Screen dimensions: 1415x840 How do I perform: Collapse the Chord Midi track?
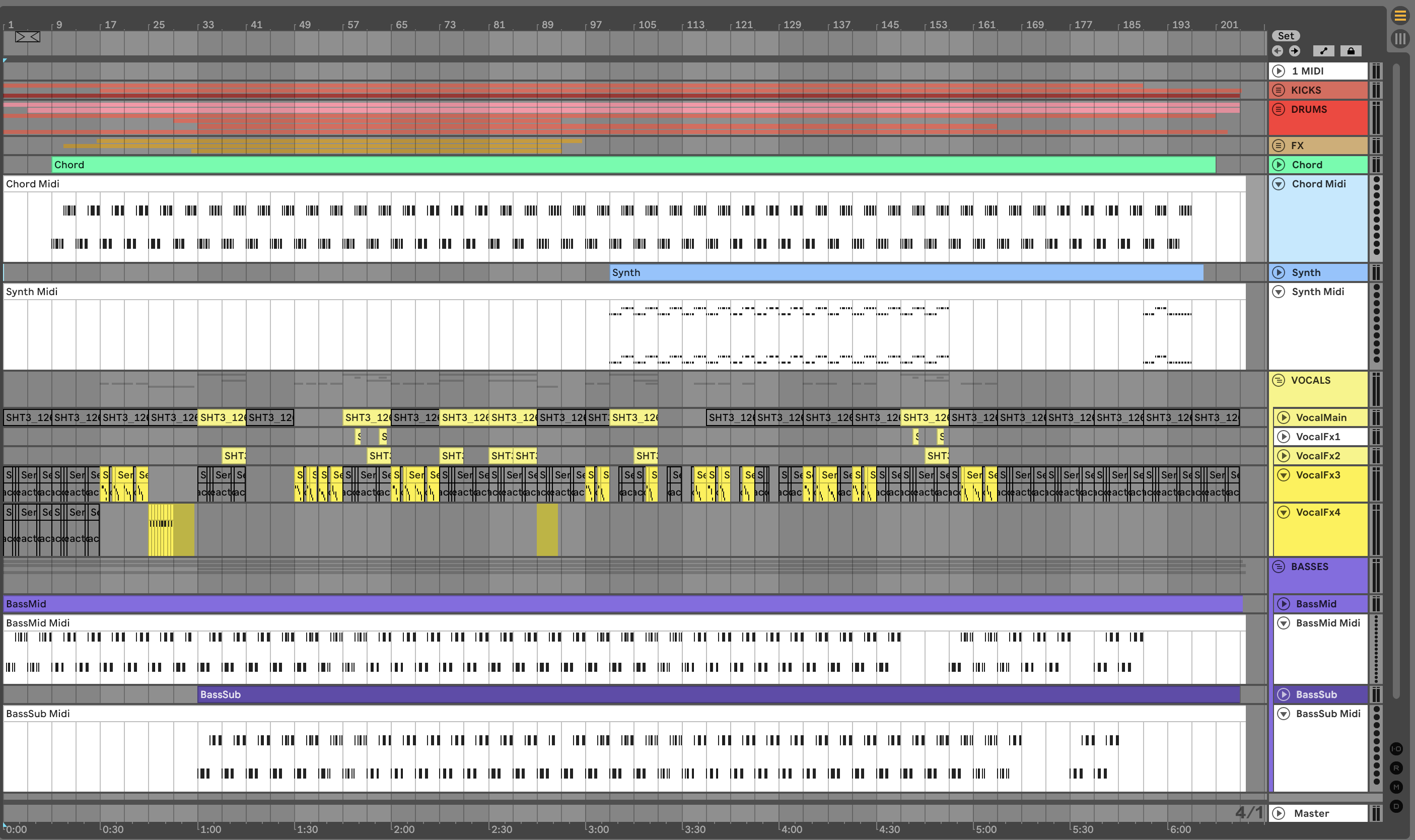1279,184
